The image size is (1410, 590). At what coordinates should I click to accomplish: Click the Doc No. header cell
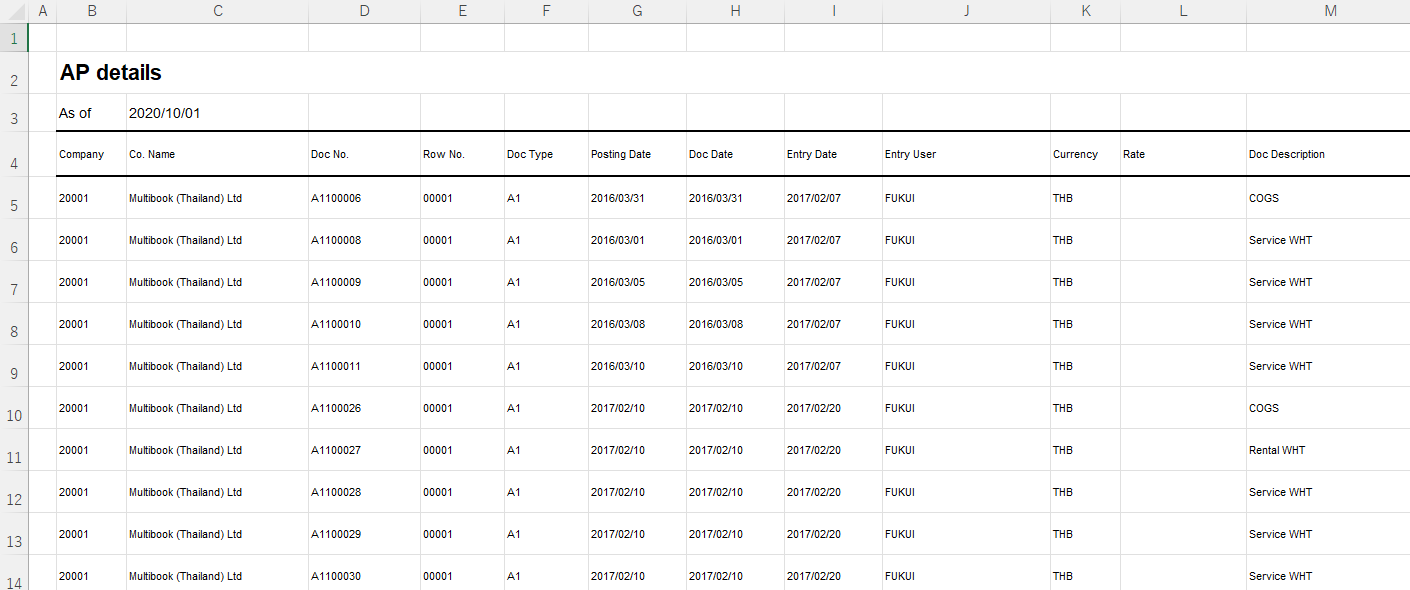[365, 155]
